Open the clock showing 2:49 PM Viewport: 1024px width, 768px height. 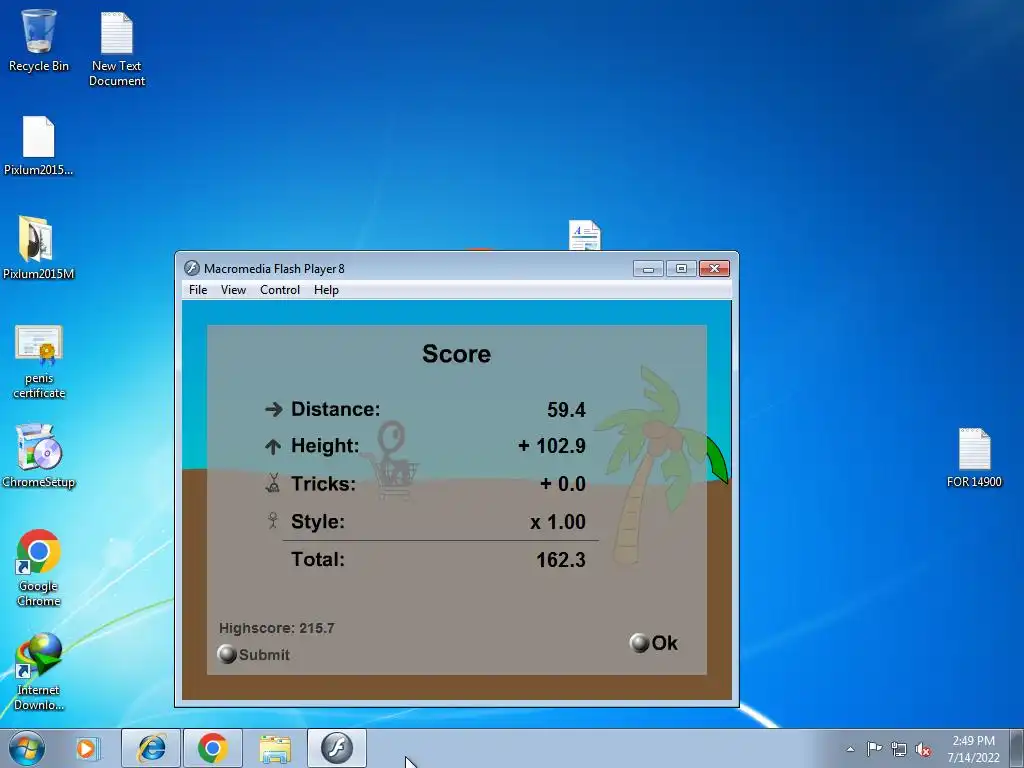click(x=973, y=749)
